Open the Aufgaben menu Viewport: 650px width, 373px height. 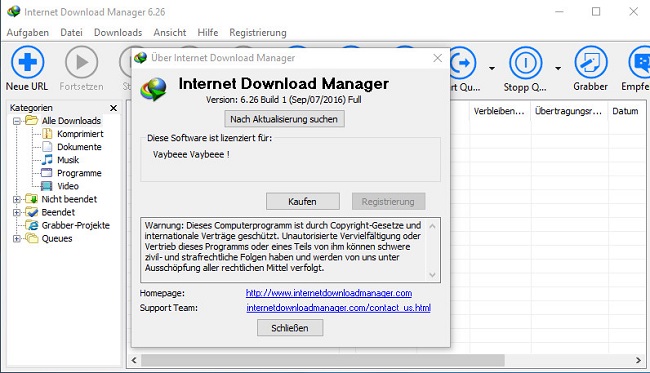27,32
